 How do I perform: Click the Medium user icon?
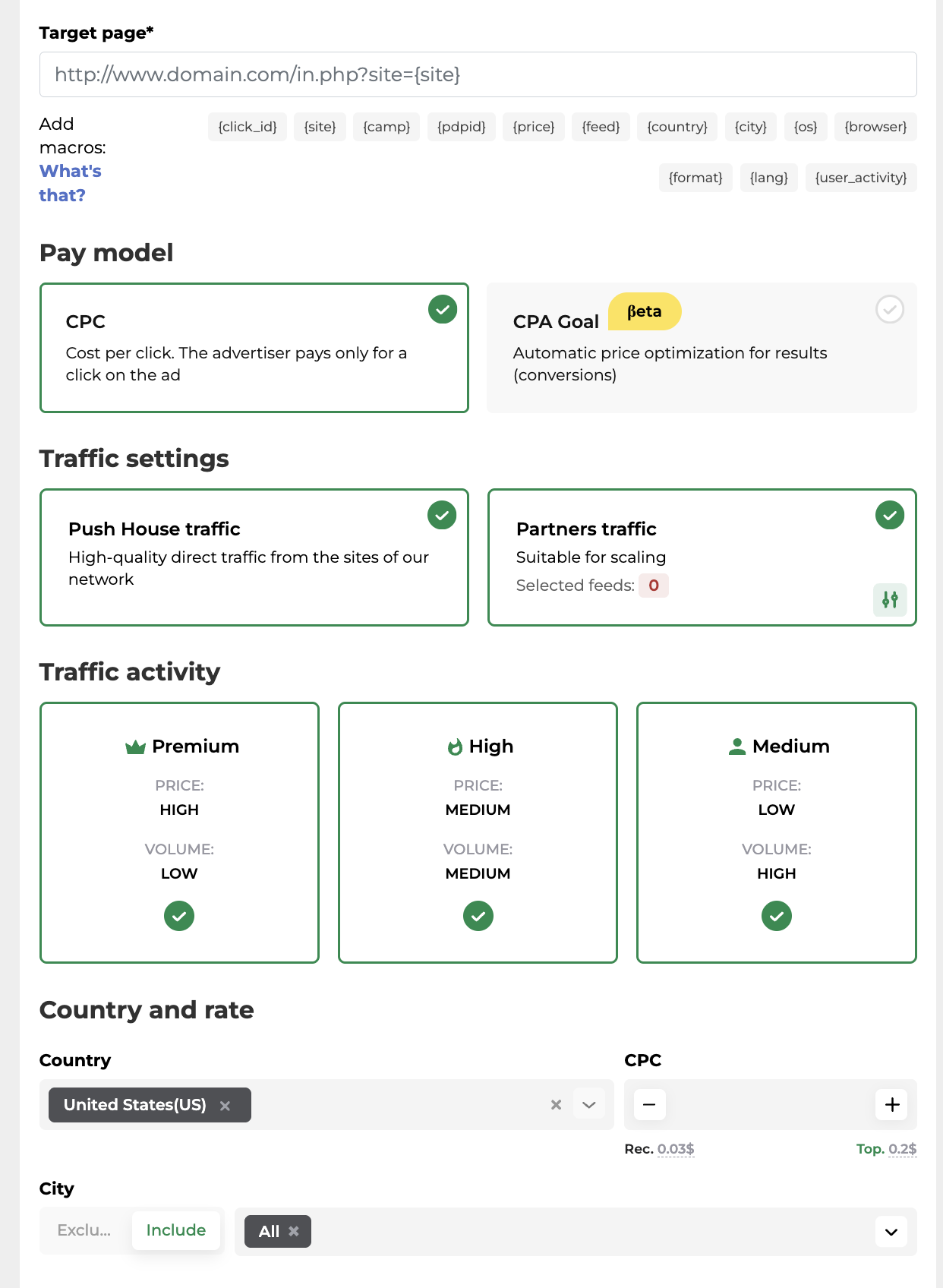click(736, 747)
